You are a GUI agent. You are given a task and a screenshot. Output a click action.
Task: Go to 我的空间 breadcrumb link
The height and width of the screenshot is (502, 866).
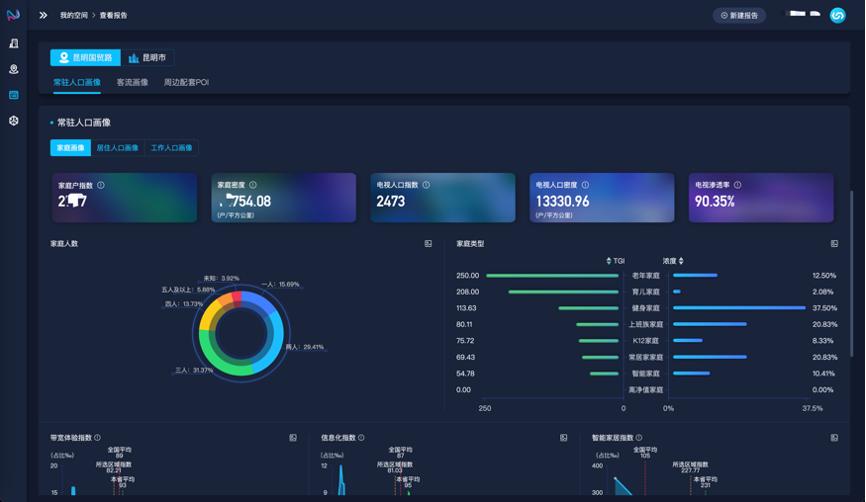click(73, 15)
